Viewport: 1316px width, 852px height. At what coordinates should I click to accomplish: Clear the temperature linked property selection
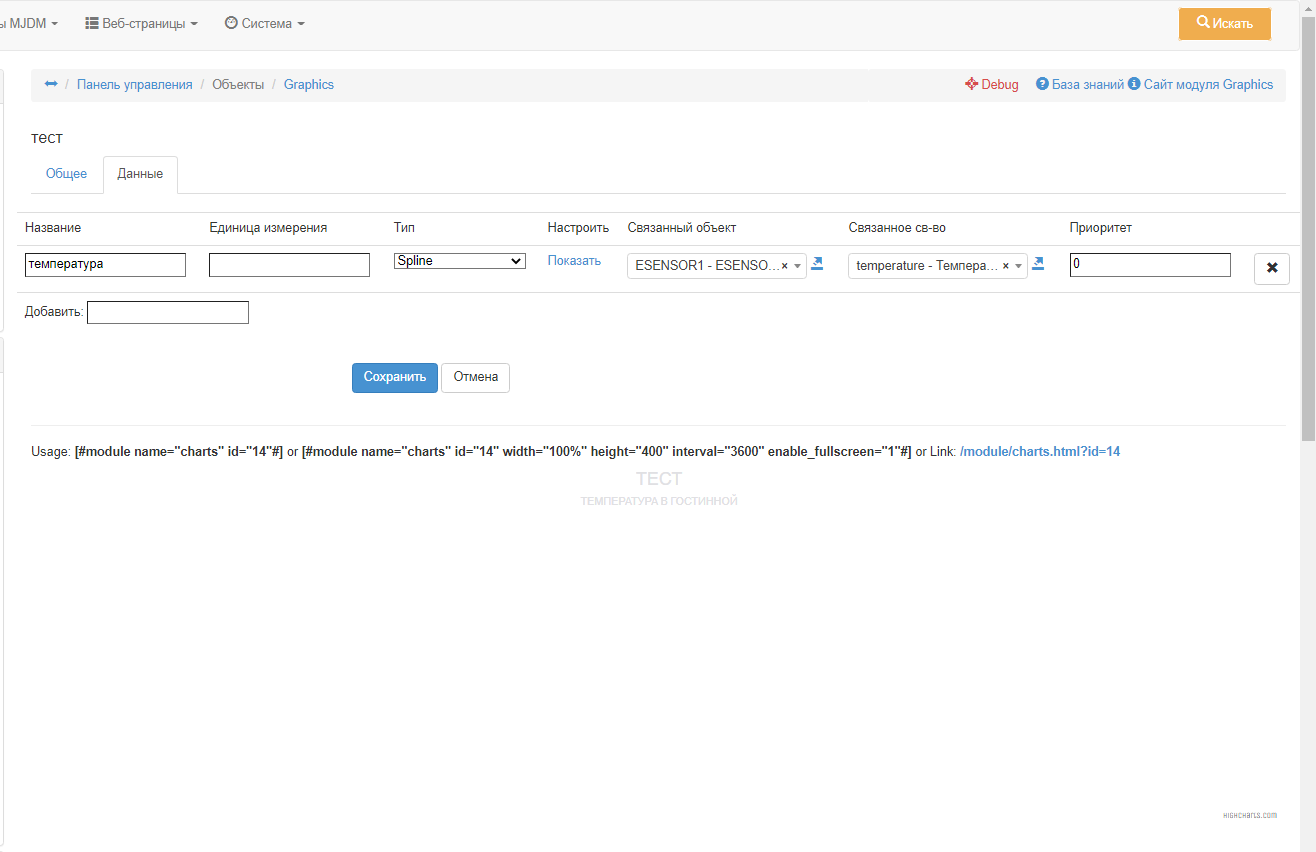(1005, 266)
